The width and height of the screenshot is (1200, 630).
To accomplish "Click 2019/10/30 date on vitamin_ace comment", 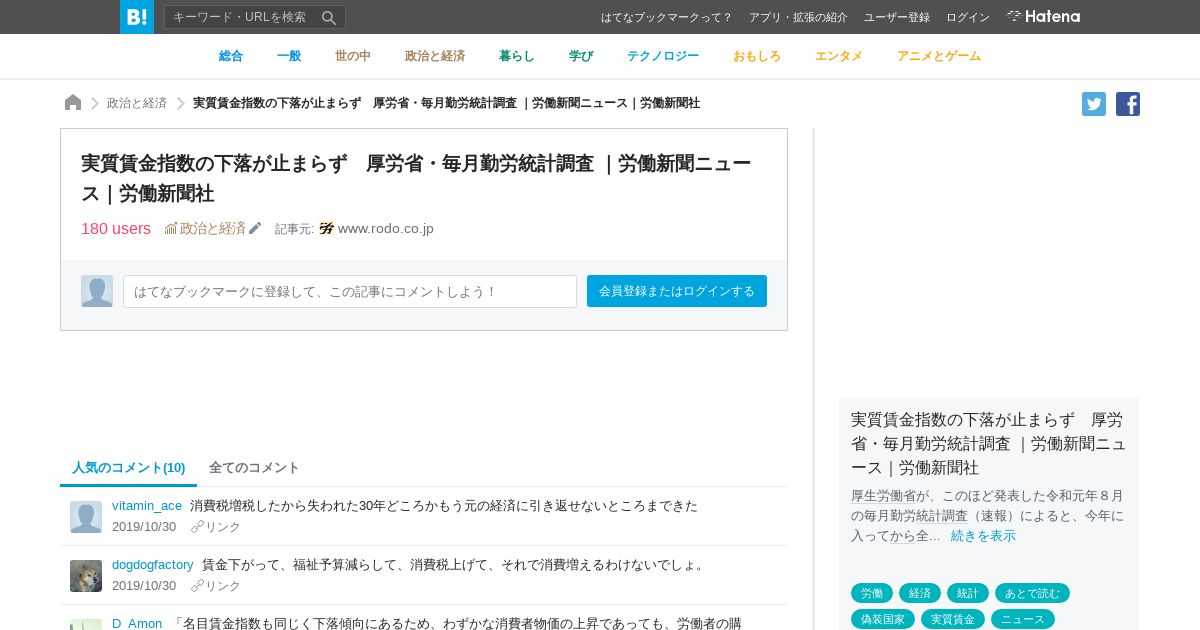I will point(144,526).
